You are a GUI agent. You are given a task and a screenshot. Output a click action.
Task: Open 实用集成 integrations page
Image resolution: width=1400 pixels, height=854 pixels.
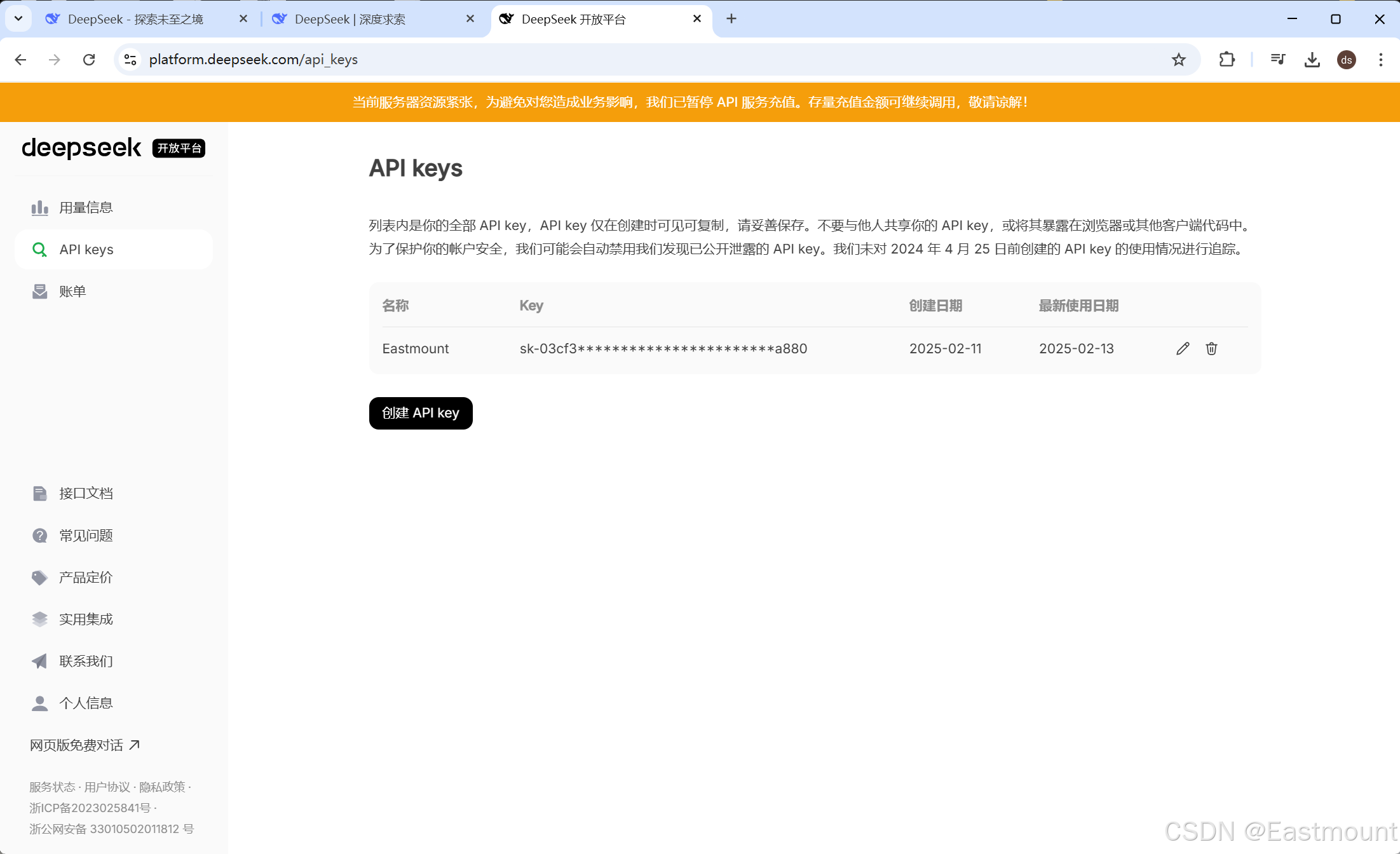86,619
